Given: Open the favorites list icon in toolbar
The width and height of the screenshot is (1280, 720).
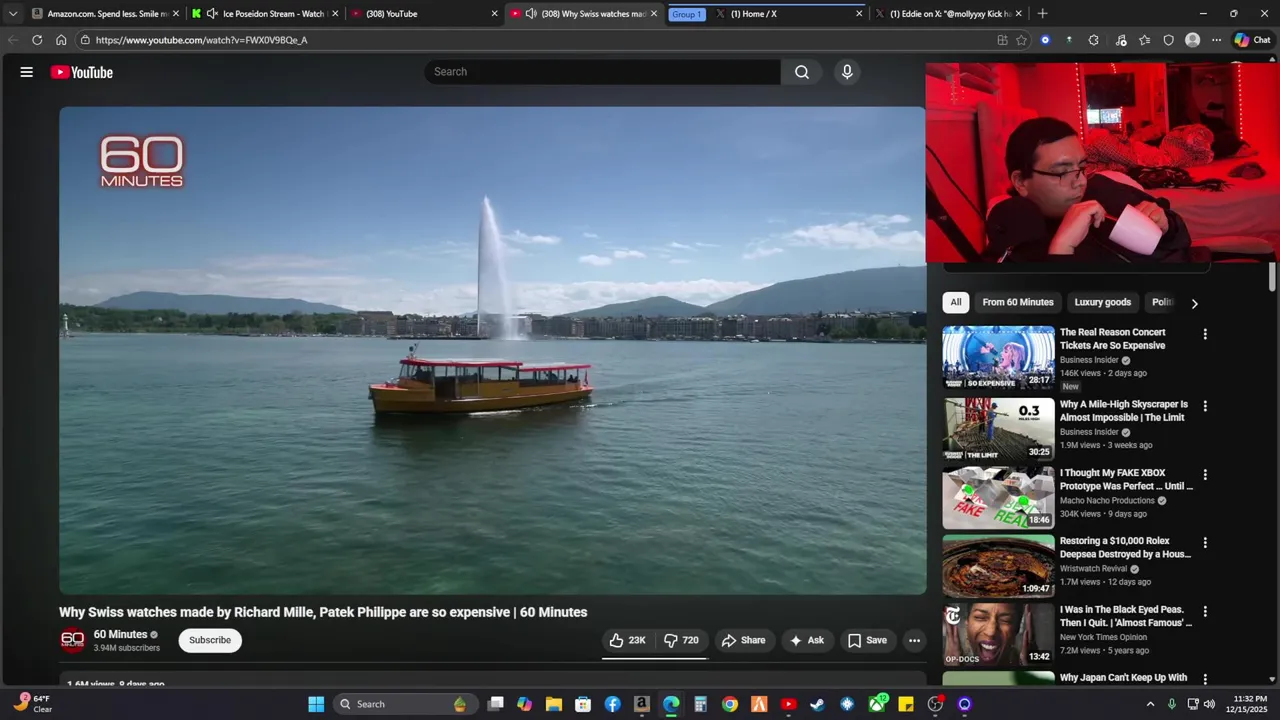Looking at the screenshot, I should [1144, 40].
